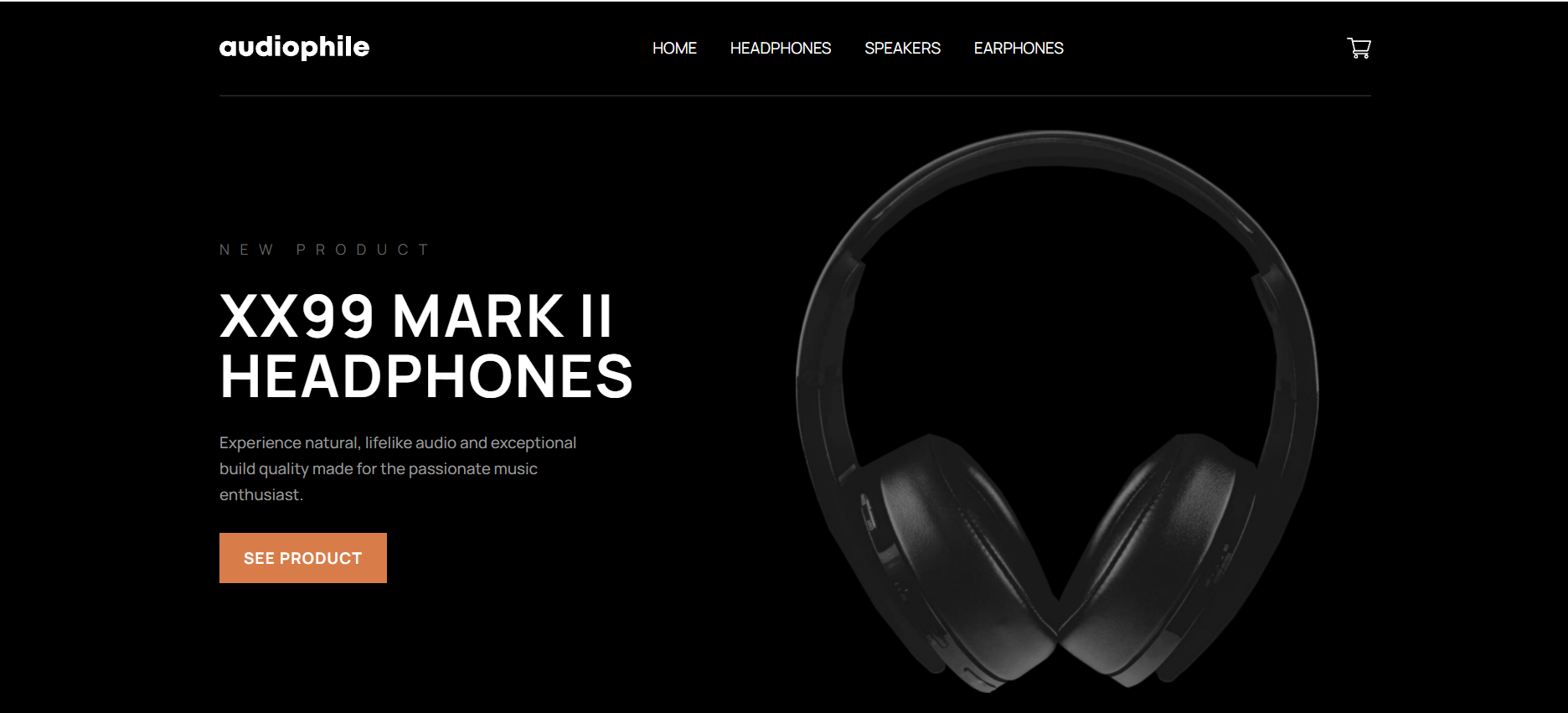Click the word 'enthusiast.' in the description
Image resolution: width=1568 pixels, height=713 pixels.
(x=261, y=494)
